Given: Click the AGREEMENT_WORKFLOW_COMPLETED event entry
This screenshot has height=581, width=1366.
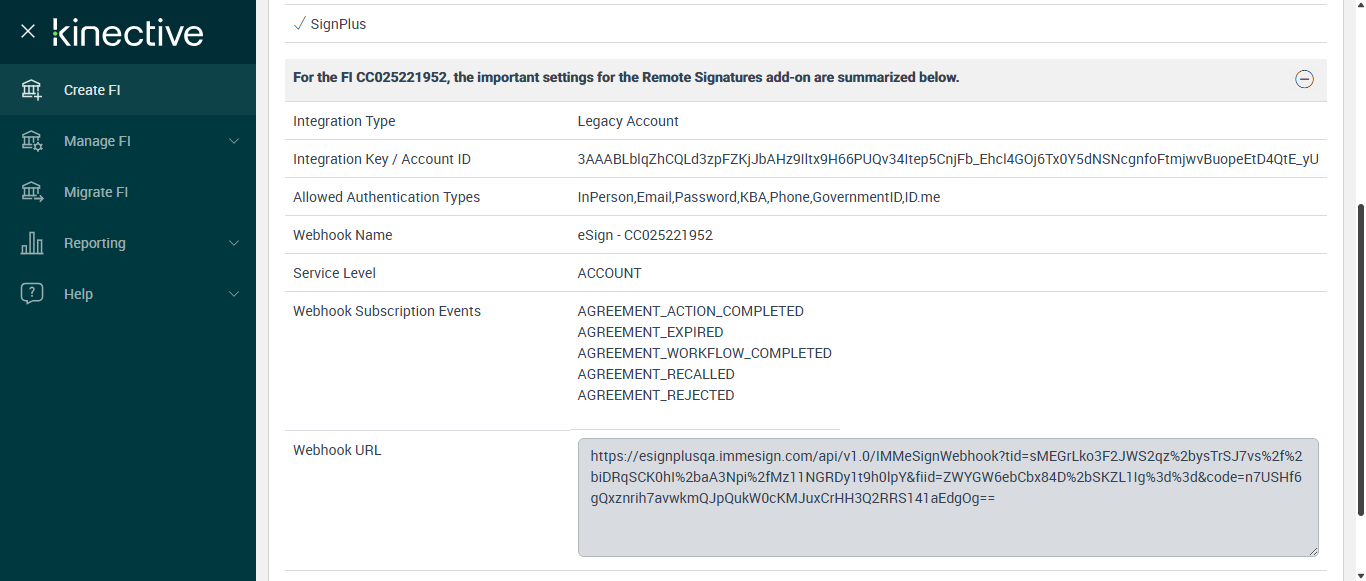Looking at the screenshot, I should click(704, 353).
